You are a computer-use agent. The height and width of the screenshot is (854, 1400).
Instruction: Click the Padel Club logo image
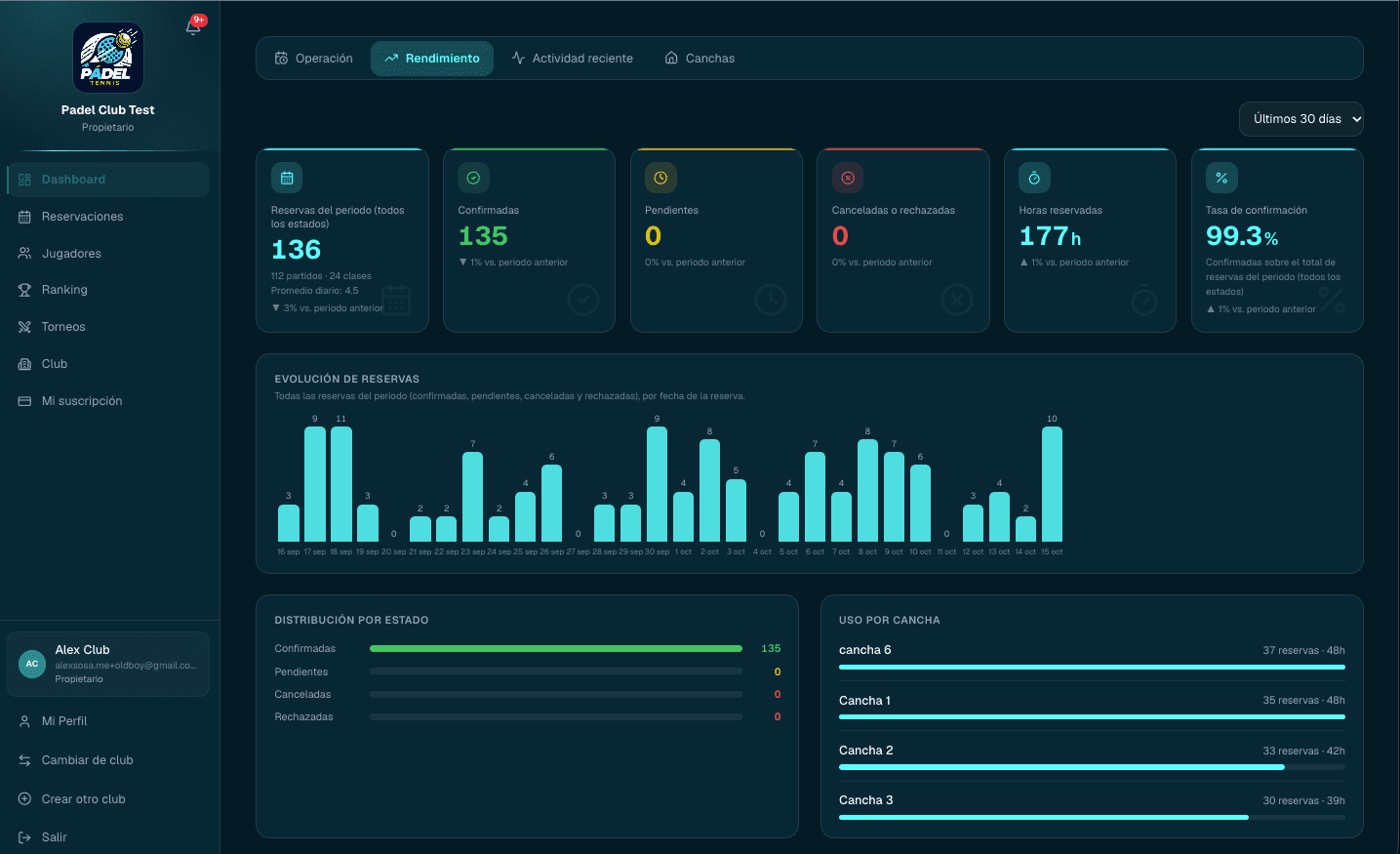coord(108,58)
